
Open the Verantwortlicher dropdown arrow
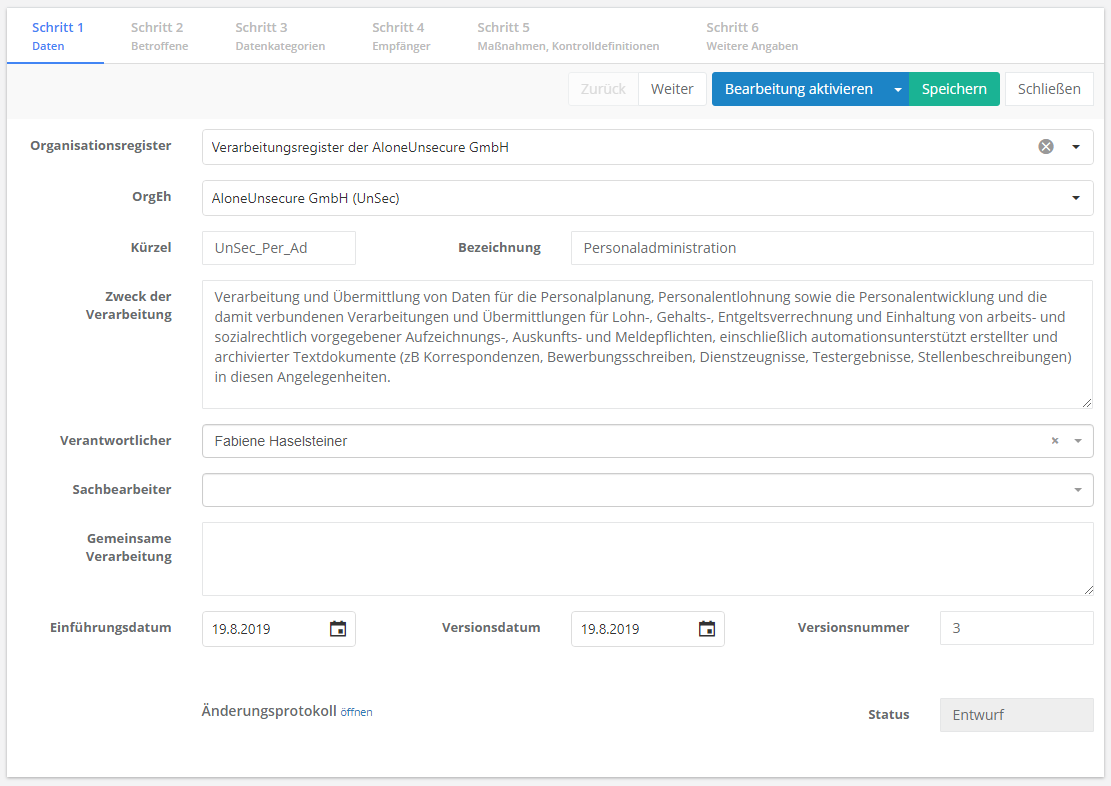[x=1078, y=441]
